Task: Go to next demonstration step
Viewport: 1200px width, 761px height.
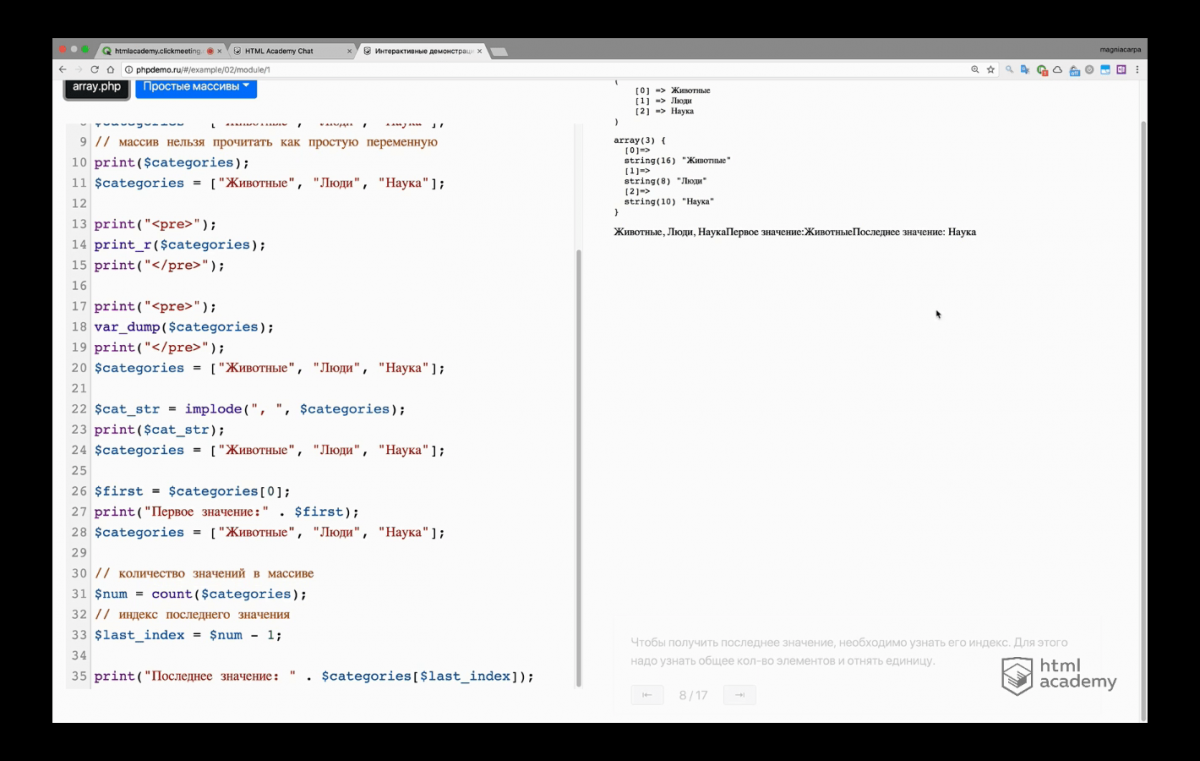Action: point(739,695)
